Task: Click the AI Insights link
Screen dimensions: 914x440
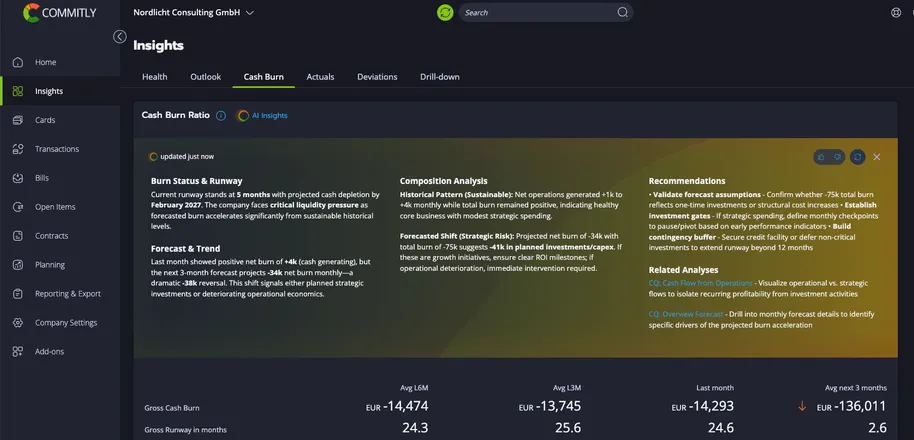Action: click(269, 115)
